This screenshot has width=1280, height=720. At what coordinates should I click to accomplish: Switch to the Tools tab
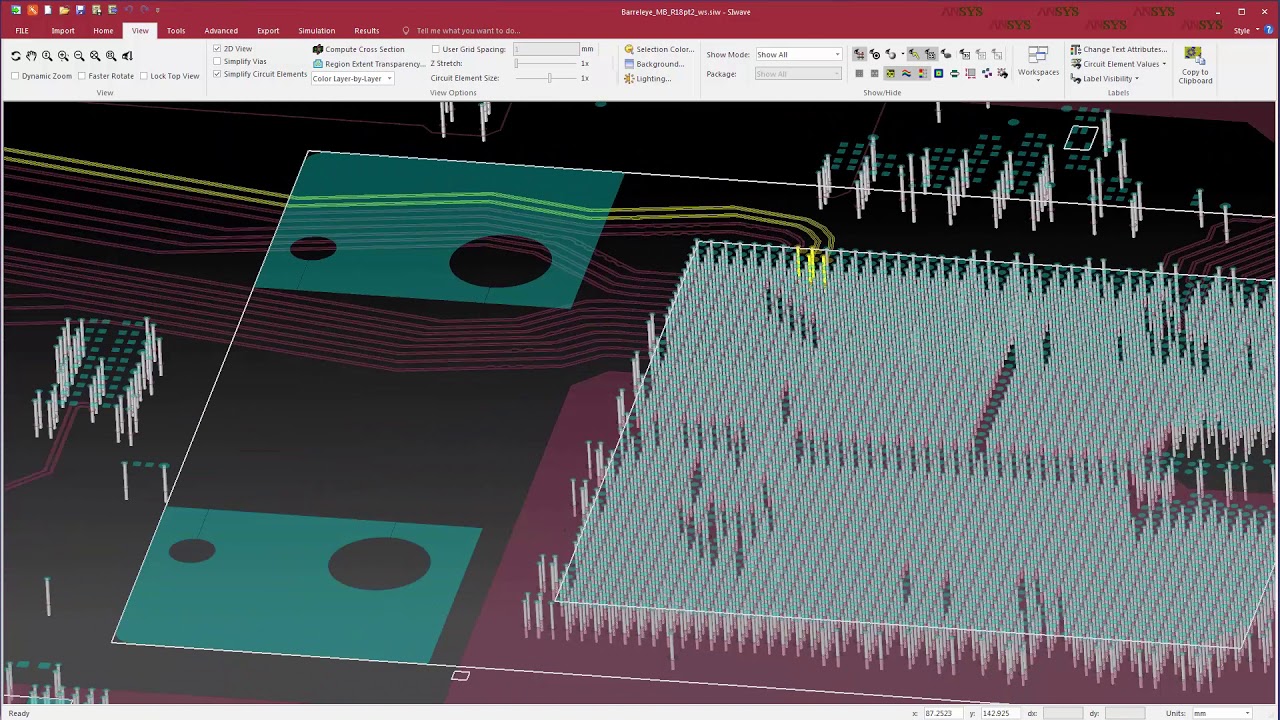(x=176, y=30)
